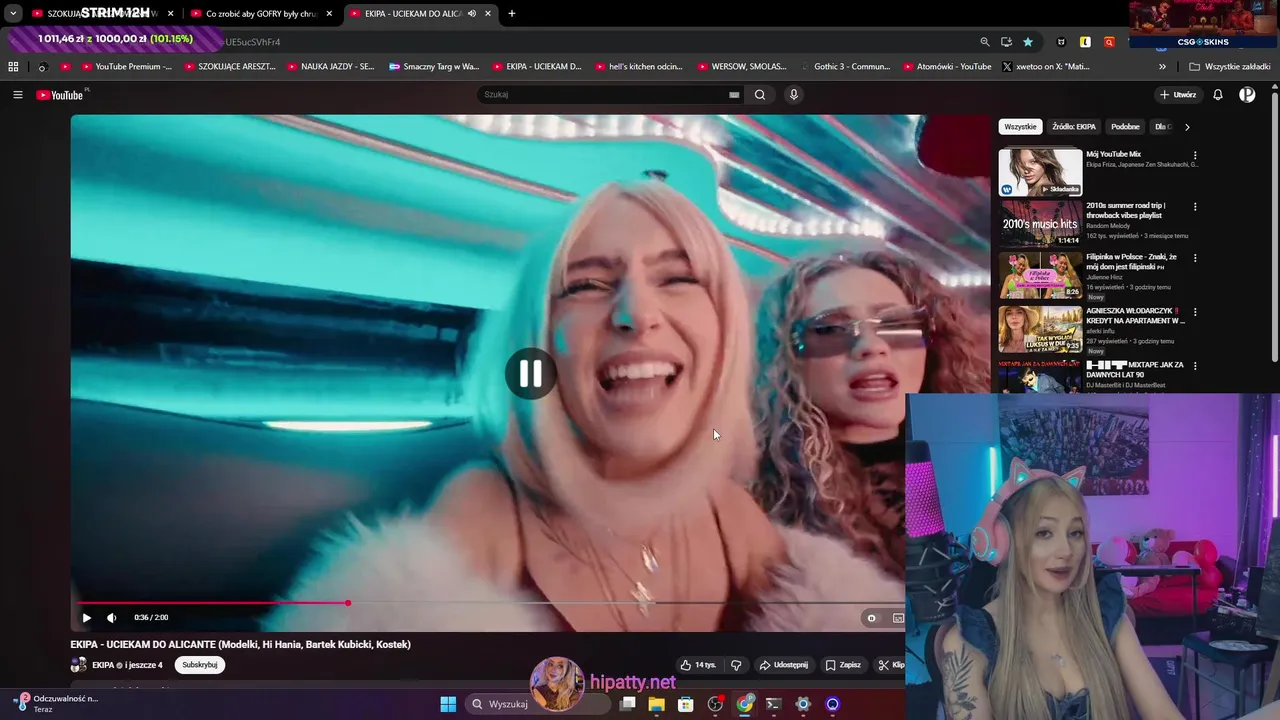This screenshot has height=720, width=1280.
Task: Open the EKIPA channel avatar
Action: pyautogui.click(x=78, y=665)
